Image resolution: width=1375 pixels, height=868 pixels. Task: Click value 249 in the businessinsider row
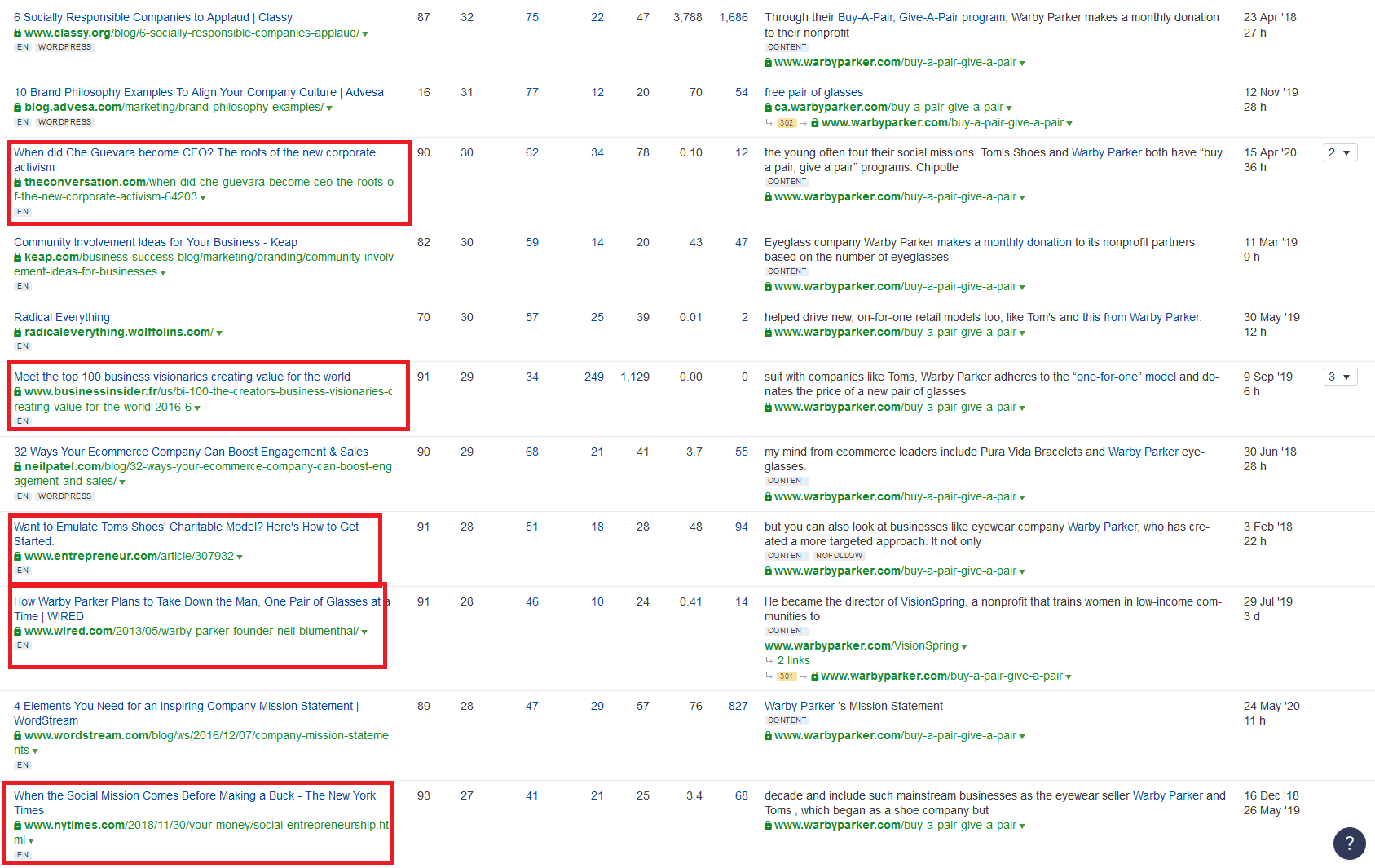(594, 377)
